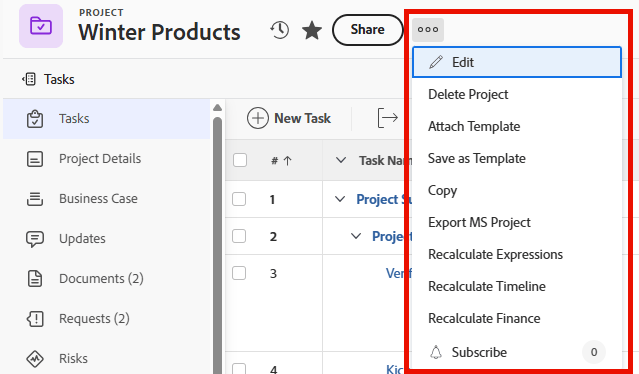Check the box for task row 1
The image size is (639, 374).
pos(239,199)
